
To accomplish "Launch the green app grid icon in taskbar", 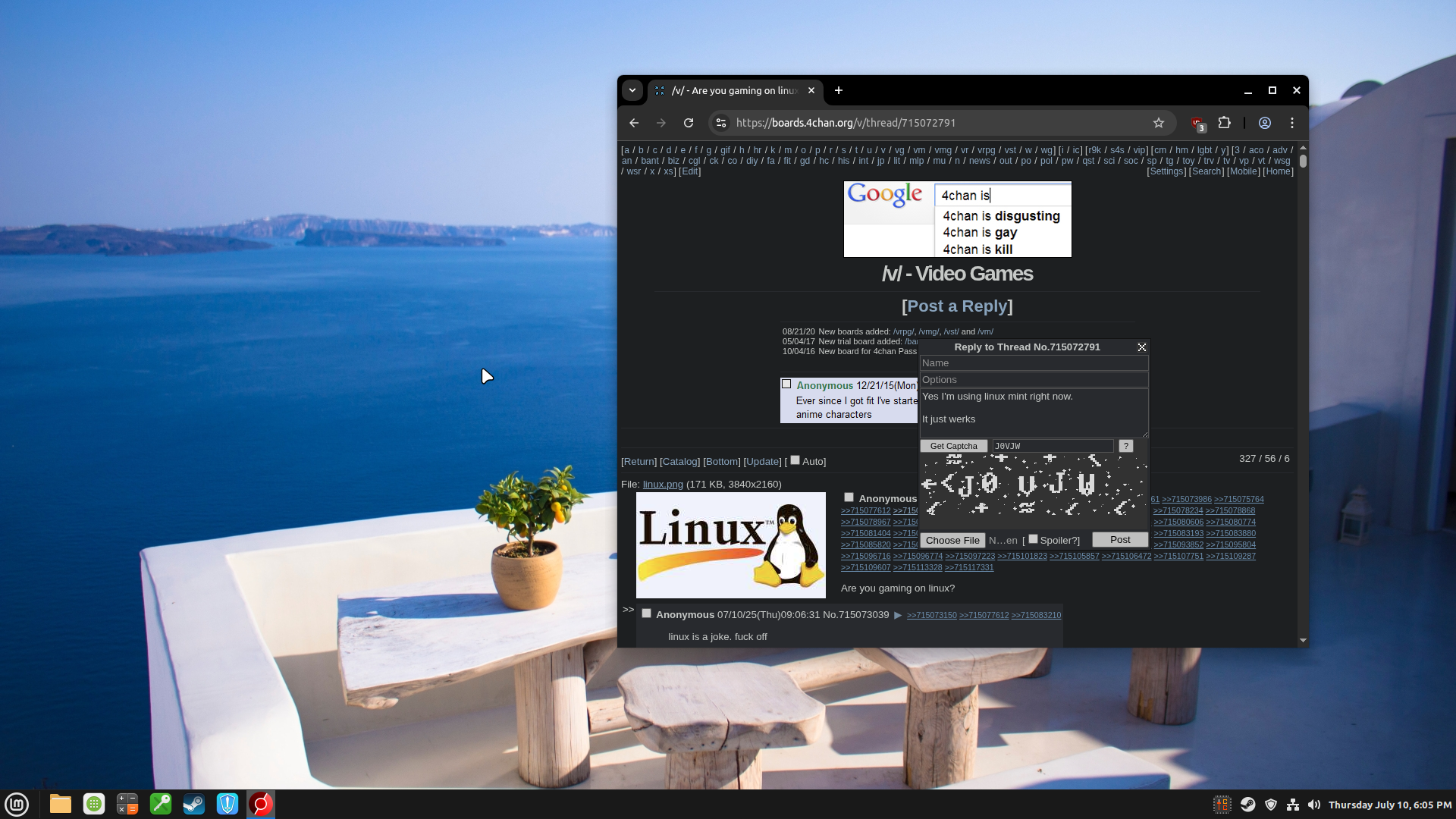I will pos(94,804).
